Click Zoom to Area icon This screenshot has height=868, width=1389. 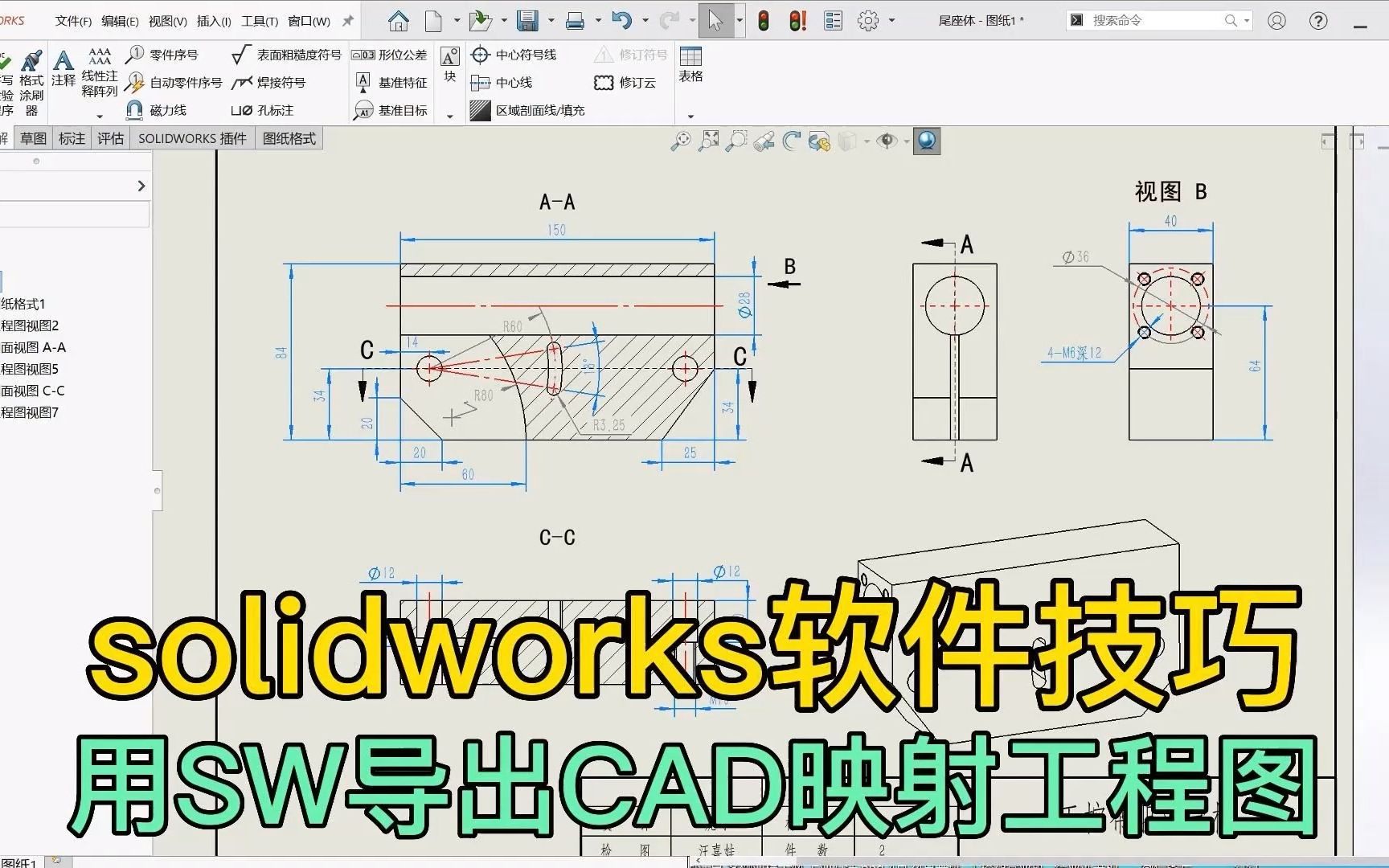pos(708,141)
